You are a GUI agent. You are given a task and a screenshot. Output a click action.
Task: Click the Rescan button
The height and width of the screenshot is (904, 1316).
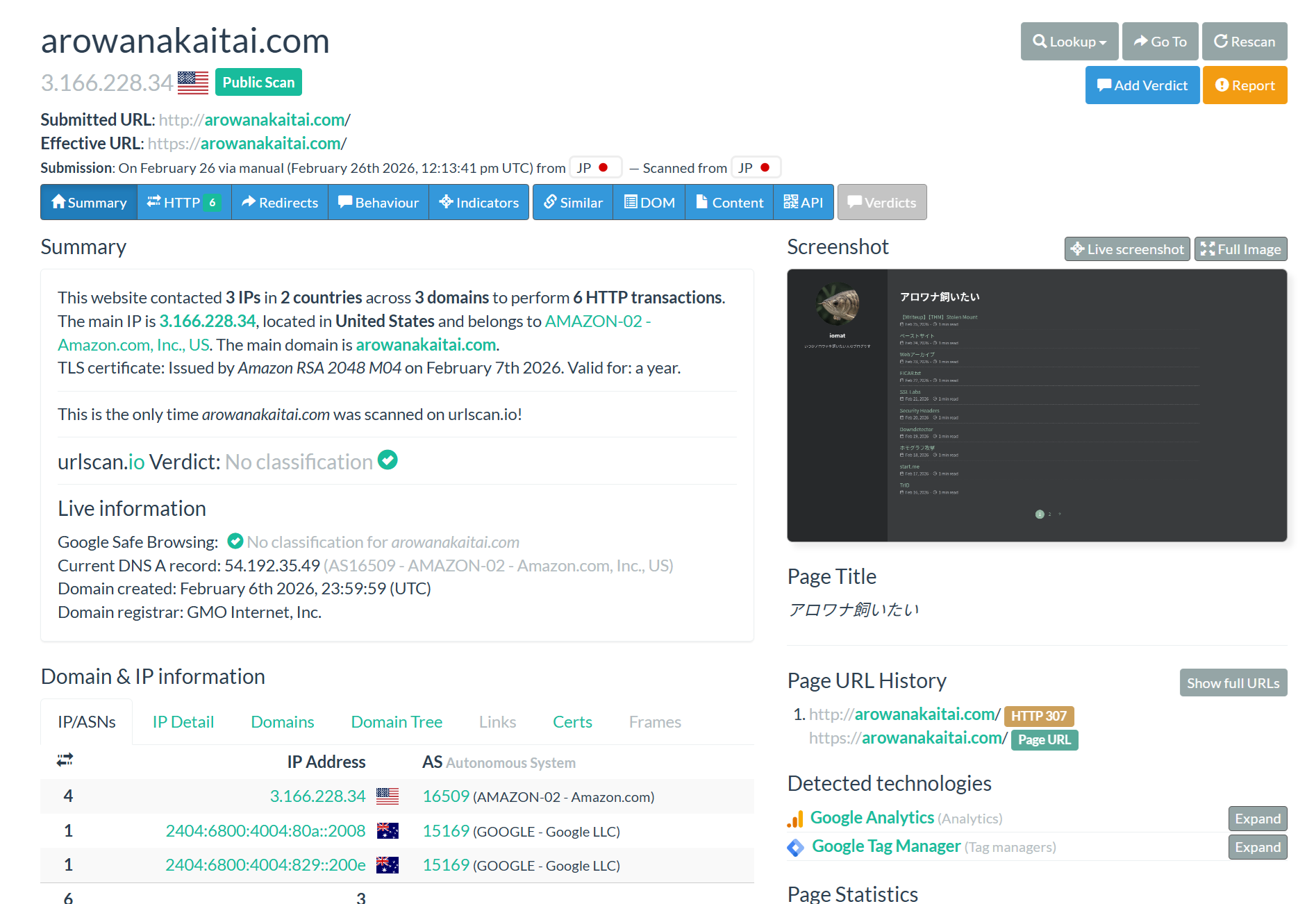(1244, 42)
